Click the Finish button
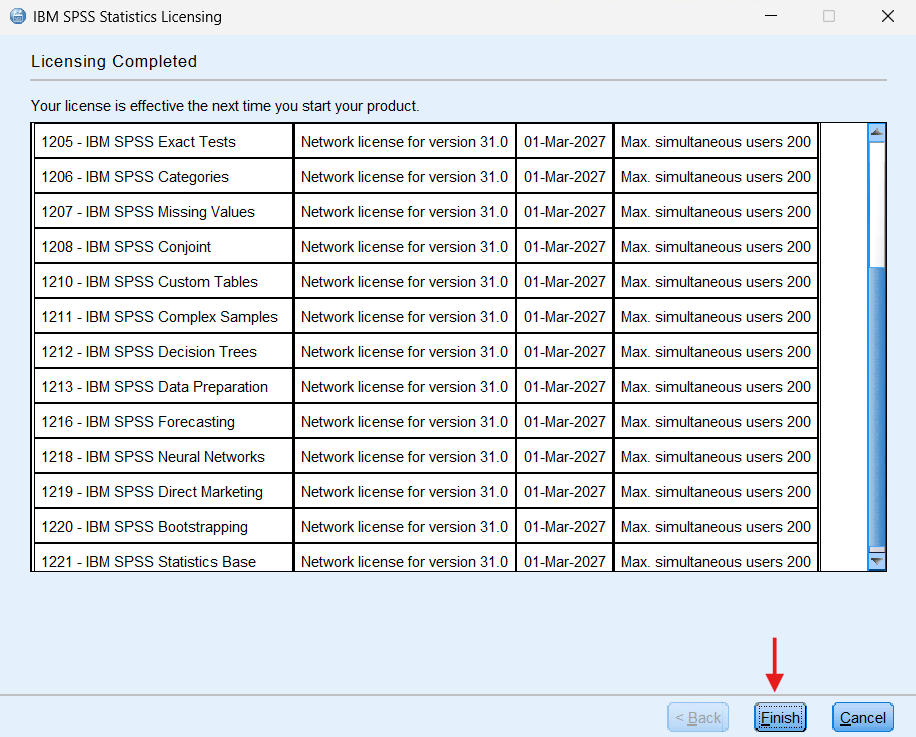 pyautogui.click(x=780, y=717)
